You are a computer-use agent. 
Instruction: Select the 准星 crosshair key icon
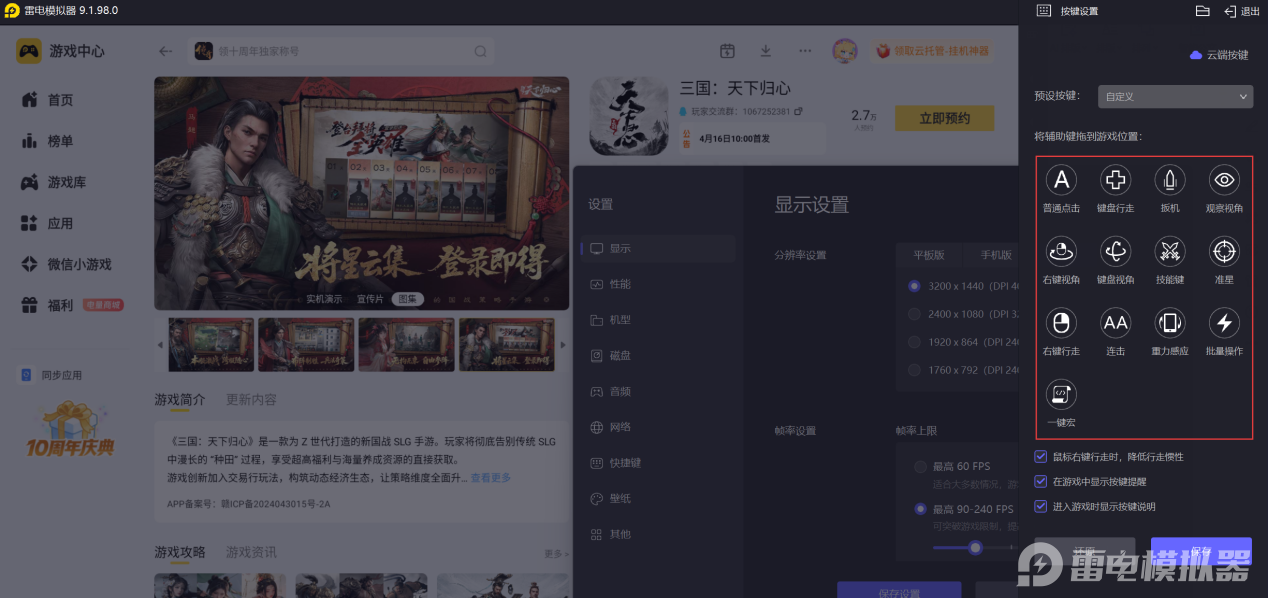[x=1224, y=251]
